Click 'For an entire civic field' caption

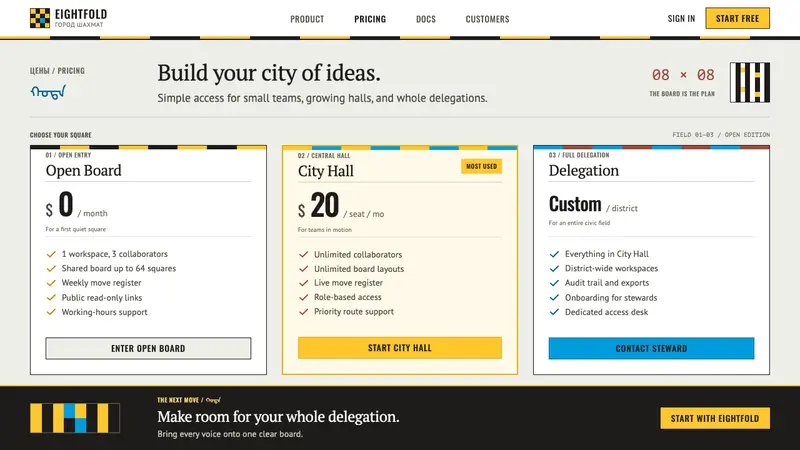(579, 223)
